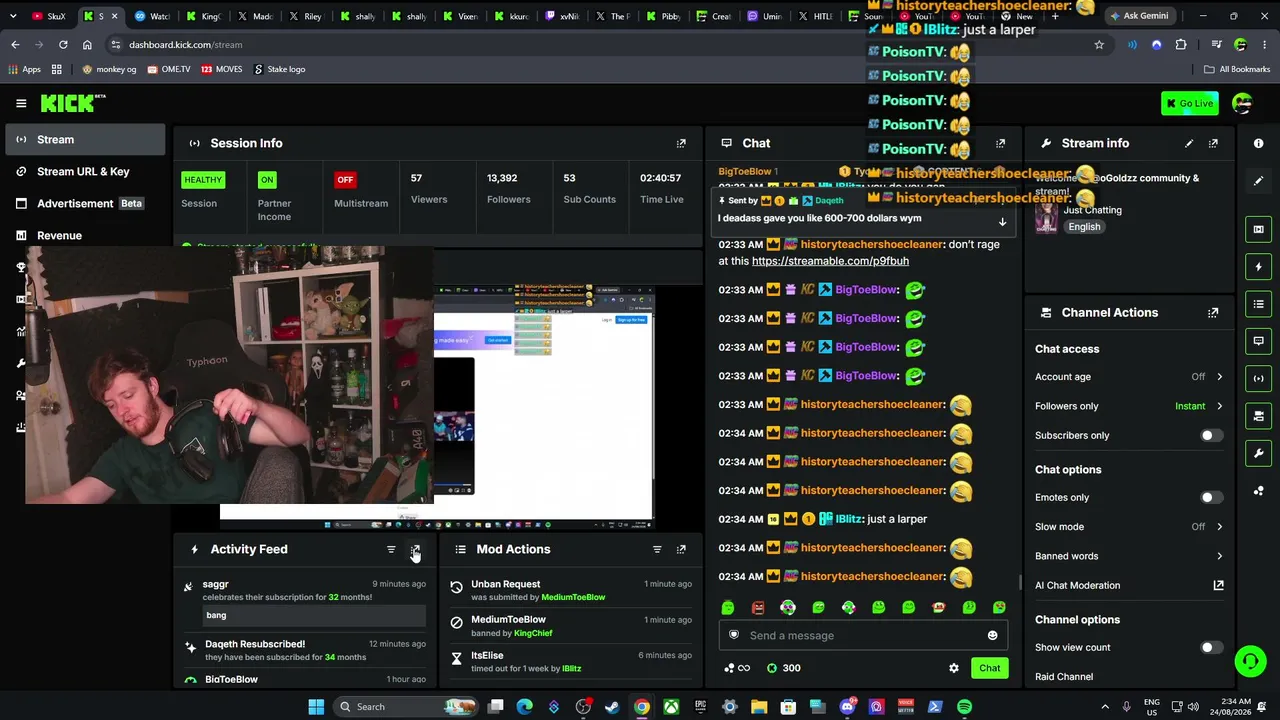Toggle the lightning bolt widget in the right rail
Image resolution: width=1280 pixels, height=720 pixels.
point(1258,266)
